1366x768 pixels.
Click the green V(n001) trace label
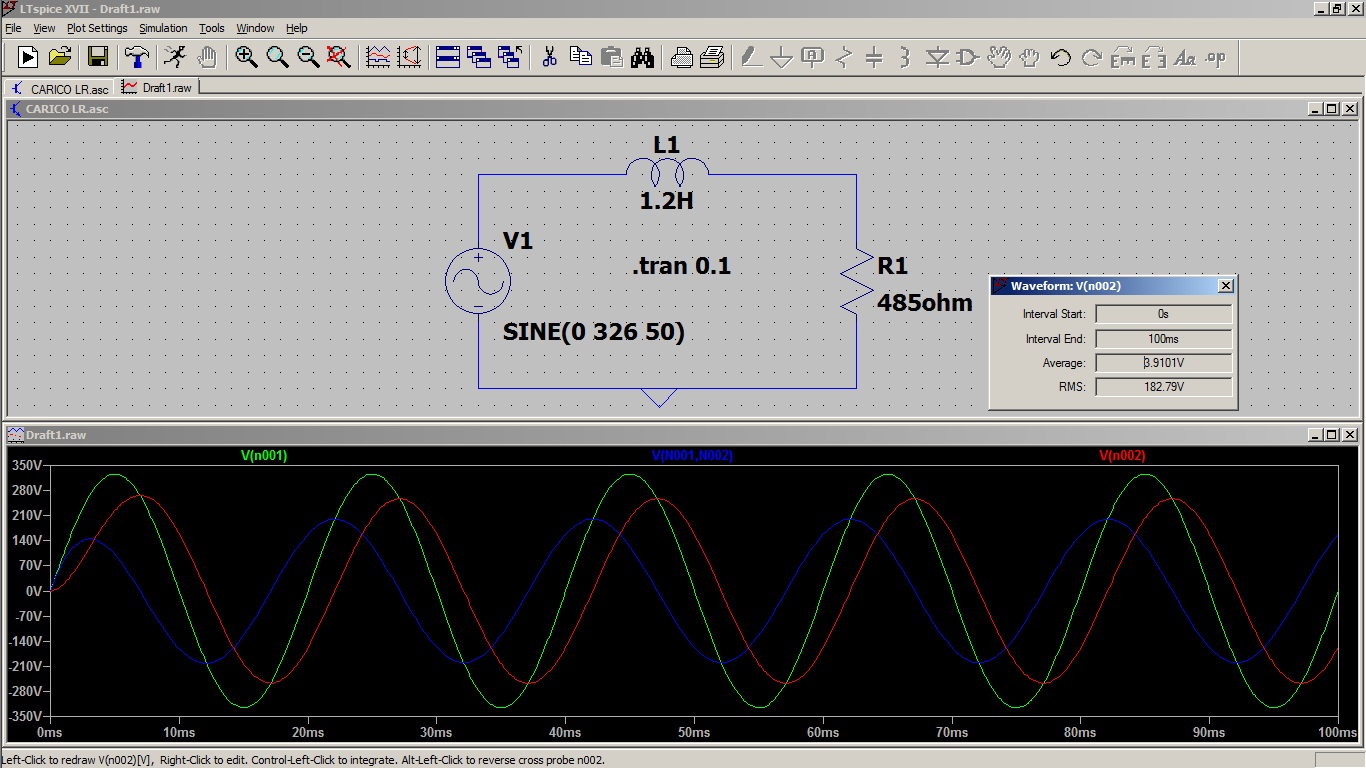(264, 456)
